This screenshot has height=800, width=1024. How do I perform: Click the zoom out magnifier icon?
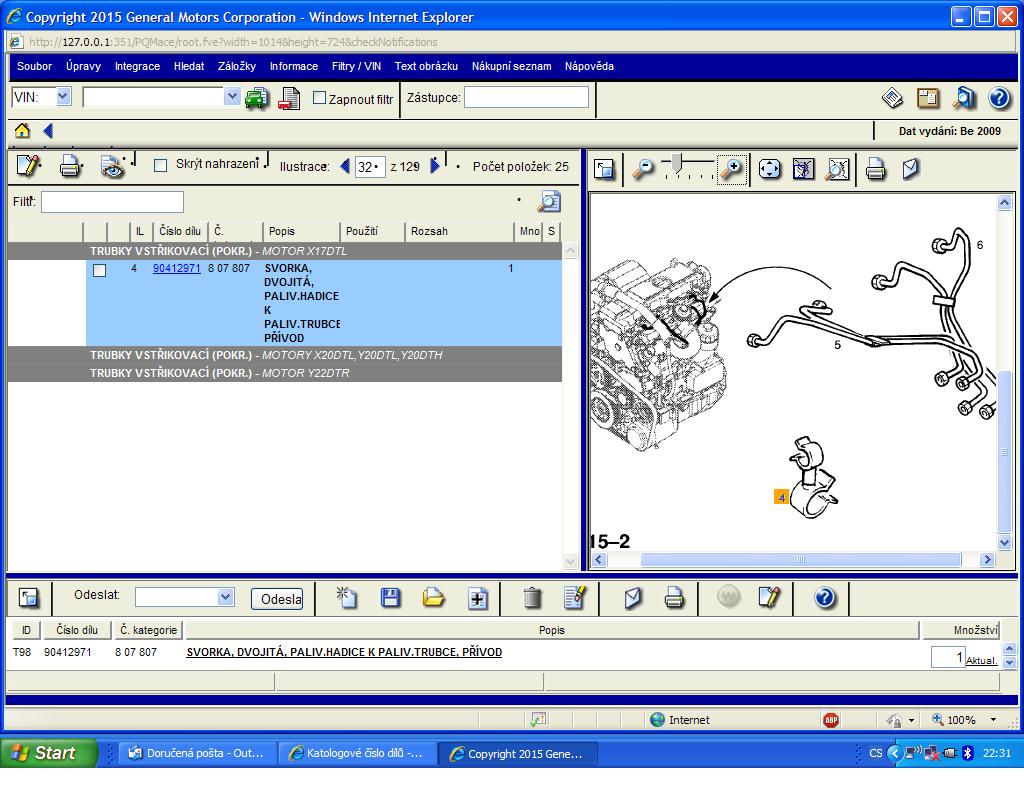pos(642,169)
